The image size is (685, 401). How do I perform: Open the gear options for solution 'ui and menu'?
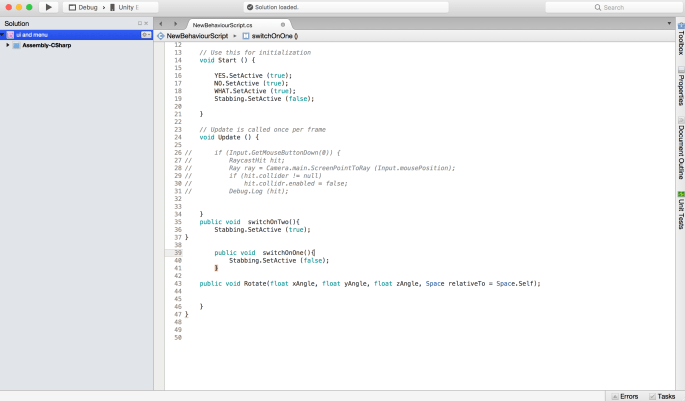146,35
